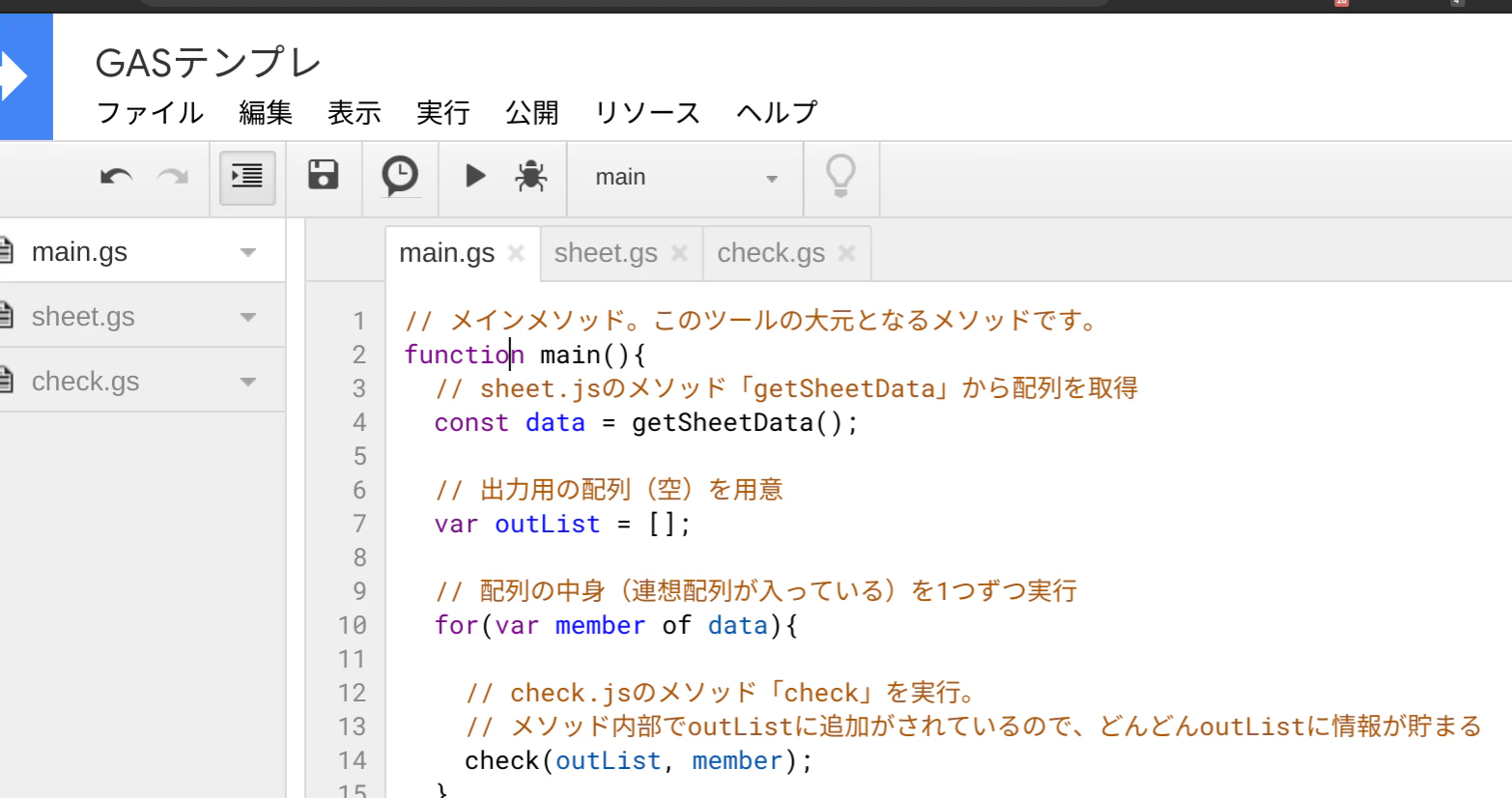Click line number 7 in the gutter
Image resolution: width=1512 pixels, height=798 pixels.
coord(359,524)
